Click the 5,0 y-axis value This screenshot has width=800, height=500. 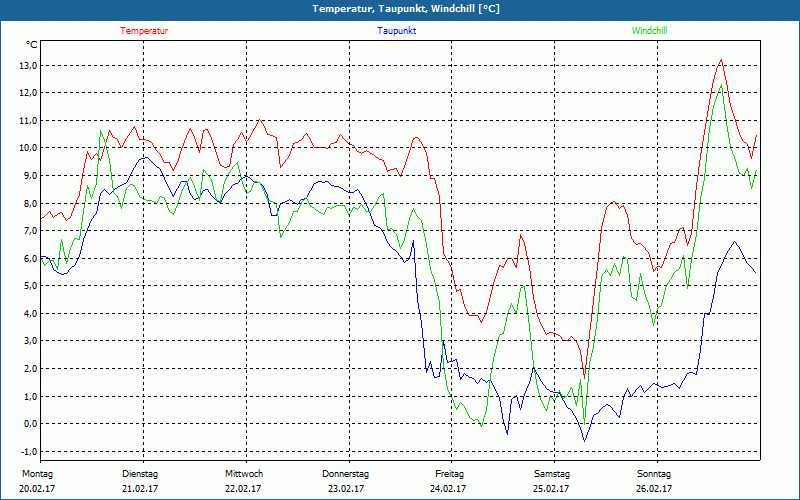click(29, 286)
